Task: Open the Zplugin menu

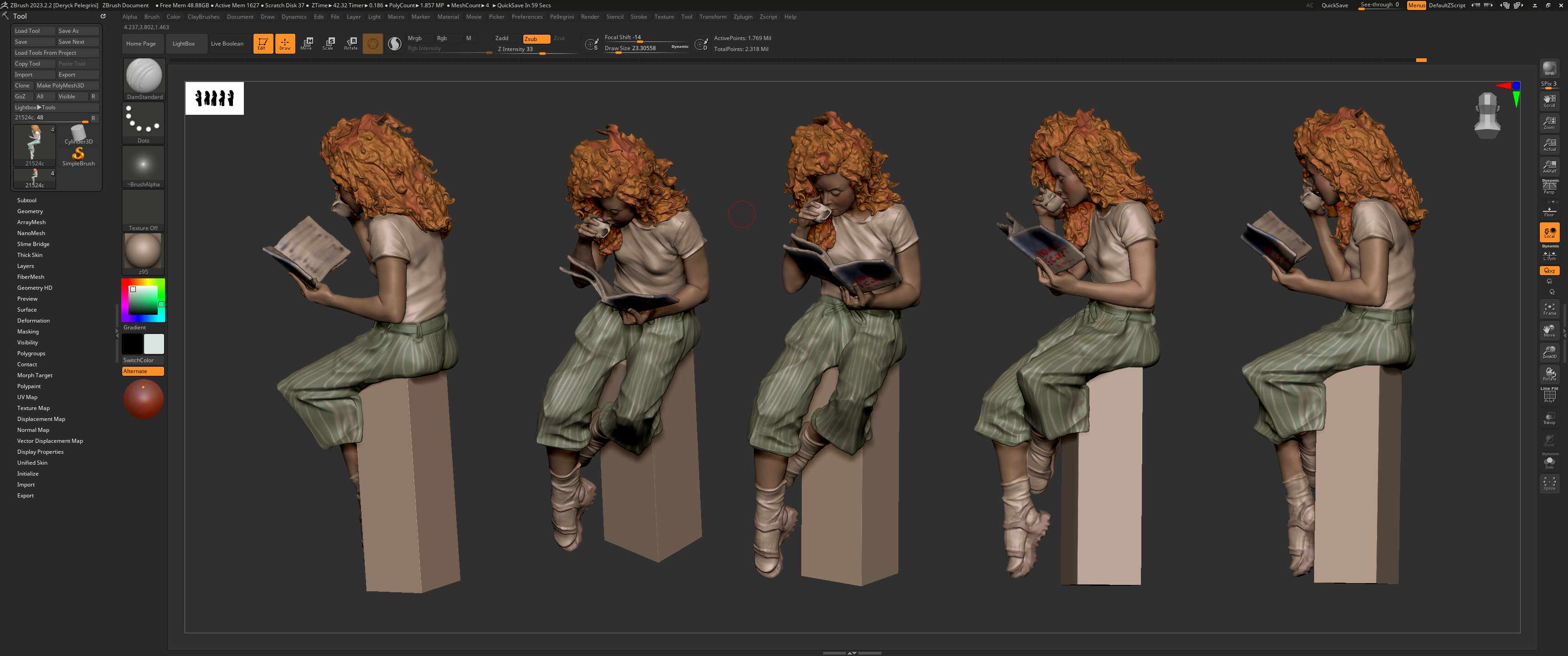Action: tap(742, 17)
